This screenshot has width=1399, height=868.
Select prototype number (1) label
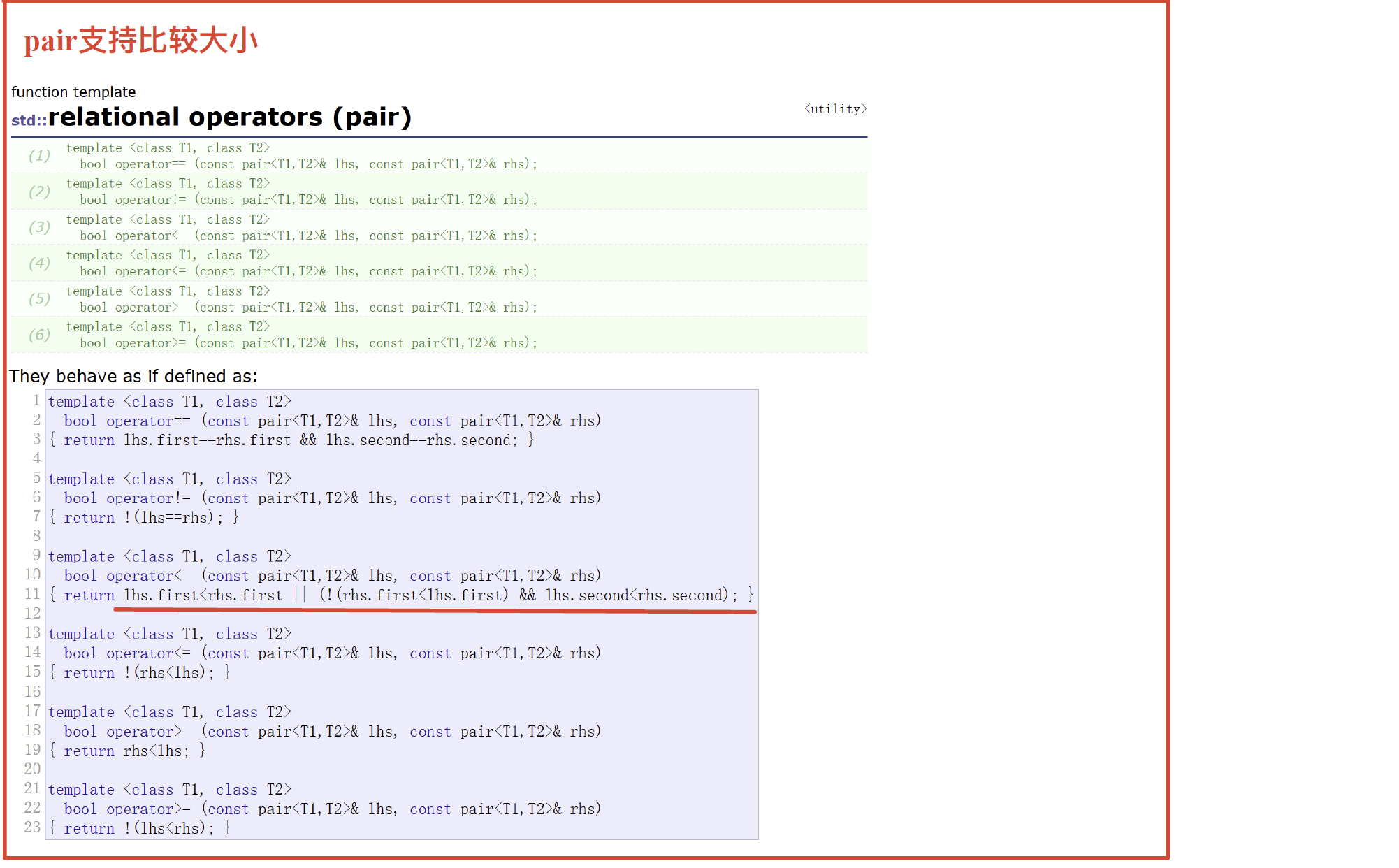pos(39,155)
